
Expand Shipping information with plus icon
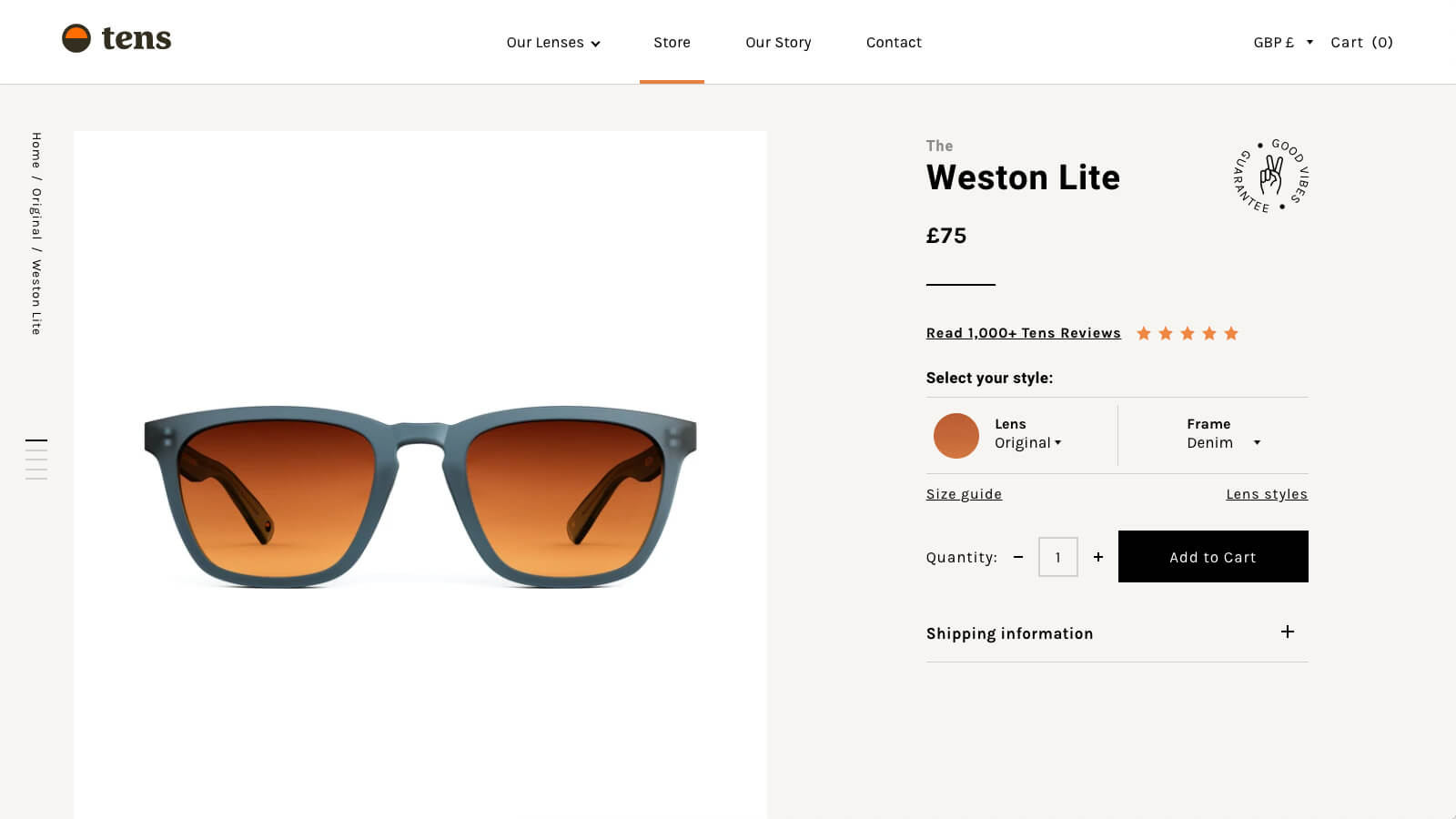1288,632
